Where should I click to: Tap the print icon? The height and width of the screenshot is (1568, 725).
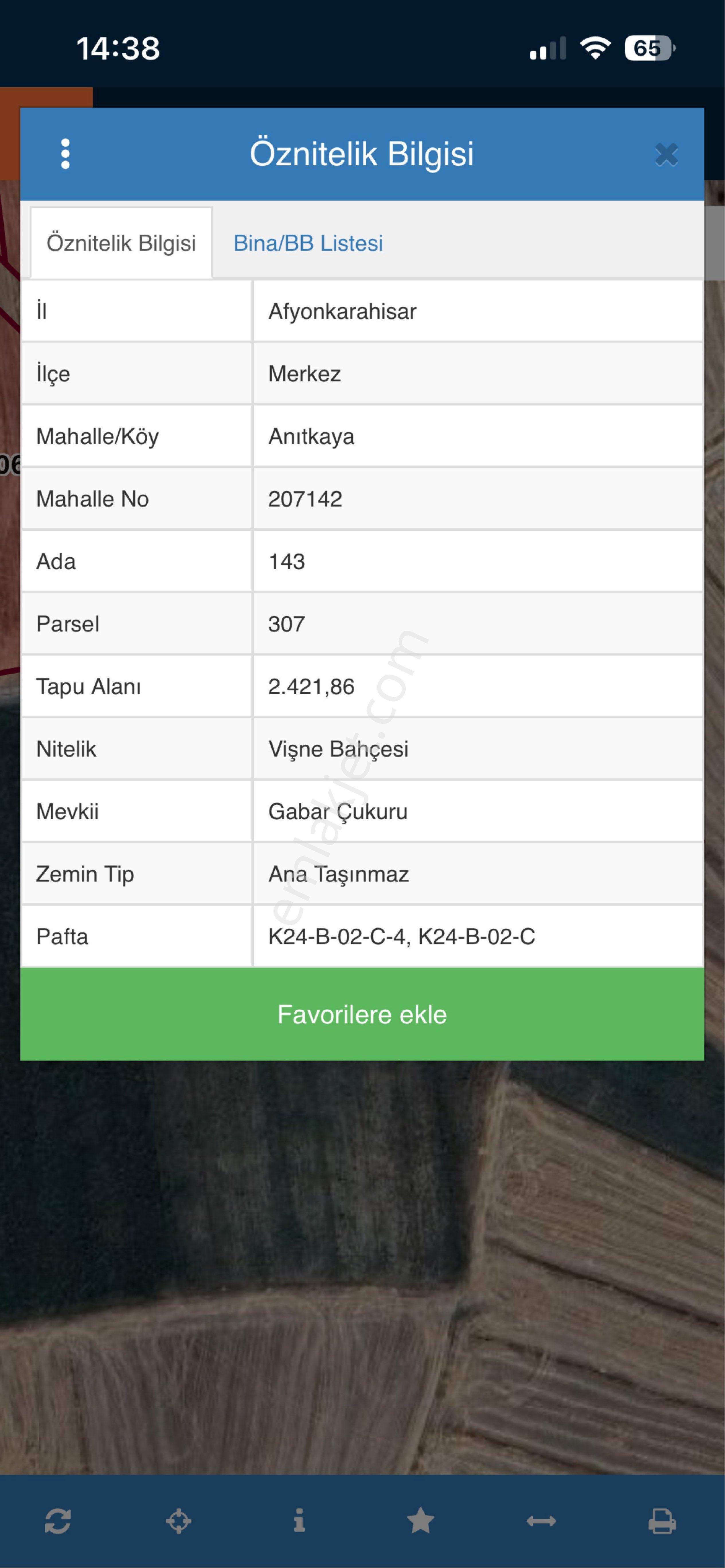tap(662, 1521)
